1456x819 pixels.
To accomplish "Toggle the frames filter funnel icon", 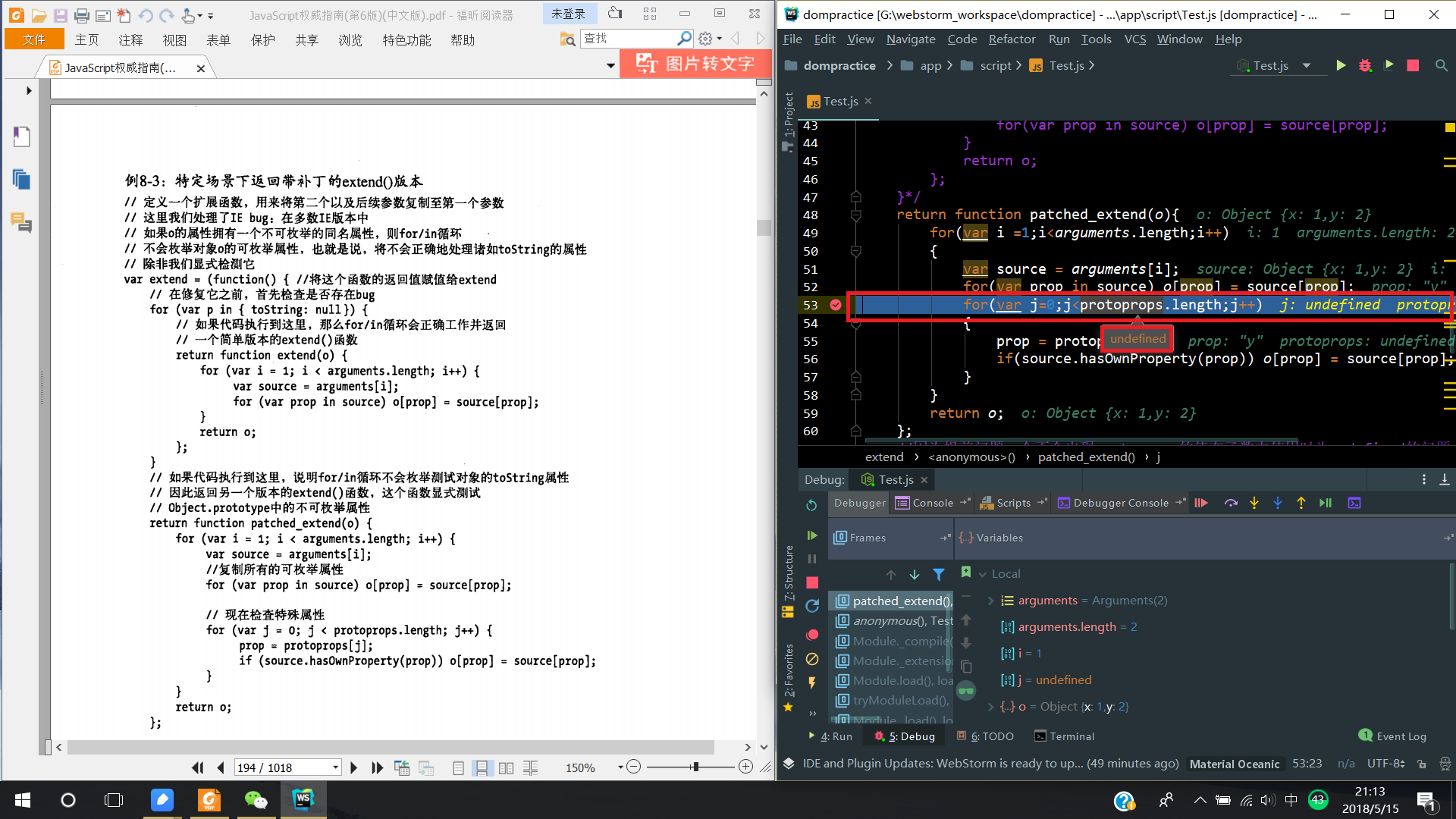I will tap(939, 575).
